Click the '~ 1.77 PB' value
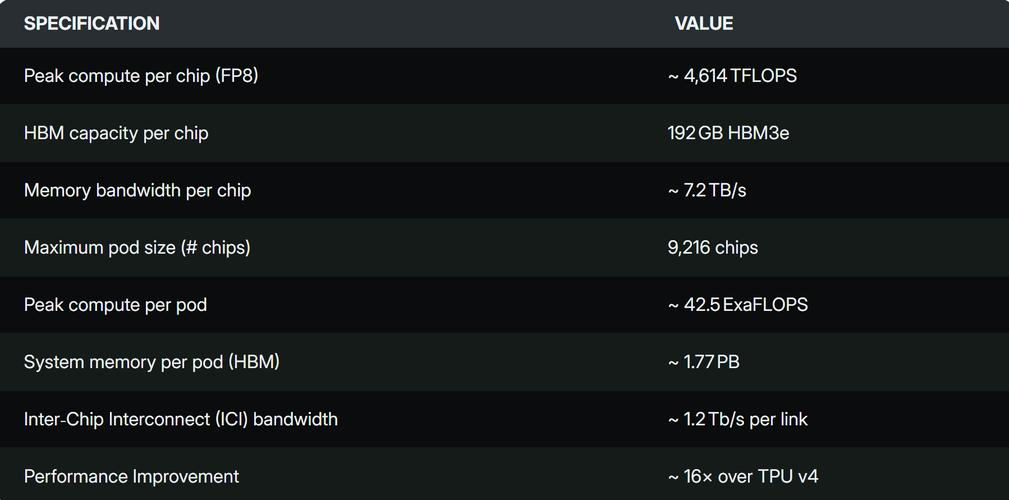 704,362
